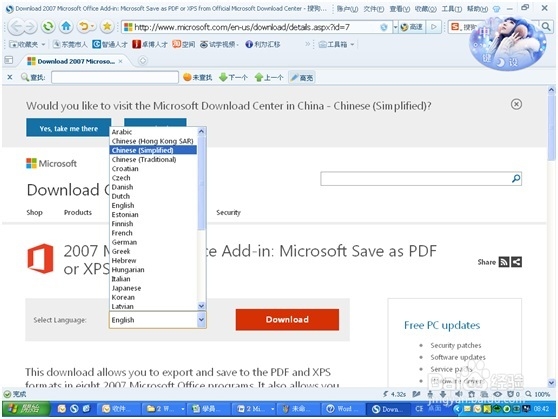This screenshot has width=558, height=419.
Task: Select Chinese (Hong Kong SAR) in the list
Action: (x=153, y=141)
